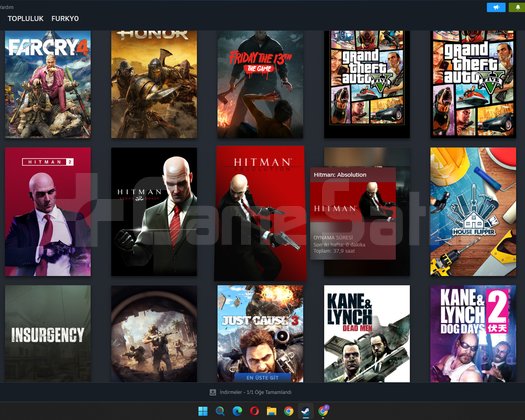Launch Opera browser from taskbar
The width and height of the screenshot is (525, 420).
coord(254,411)
